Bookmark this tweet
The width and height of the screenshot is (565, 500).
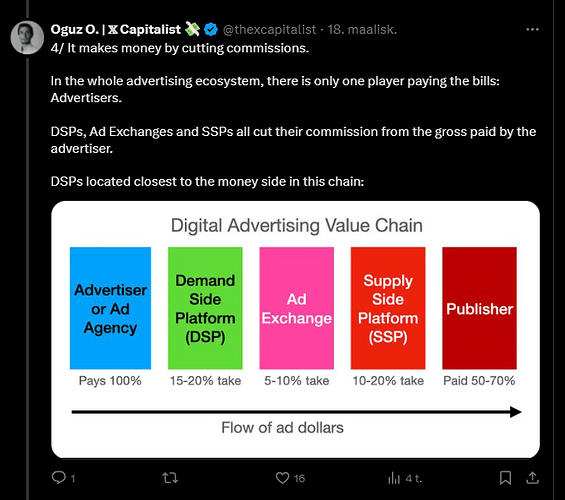tap(505, 478)
